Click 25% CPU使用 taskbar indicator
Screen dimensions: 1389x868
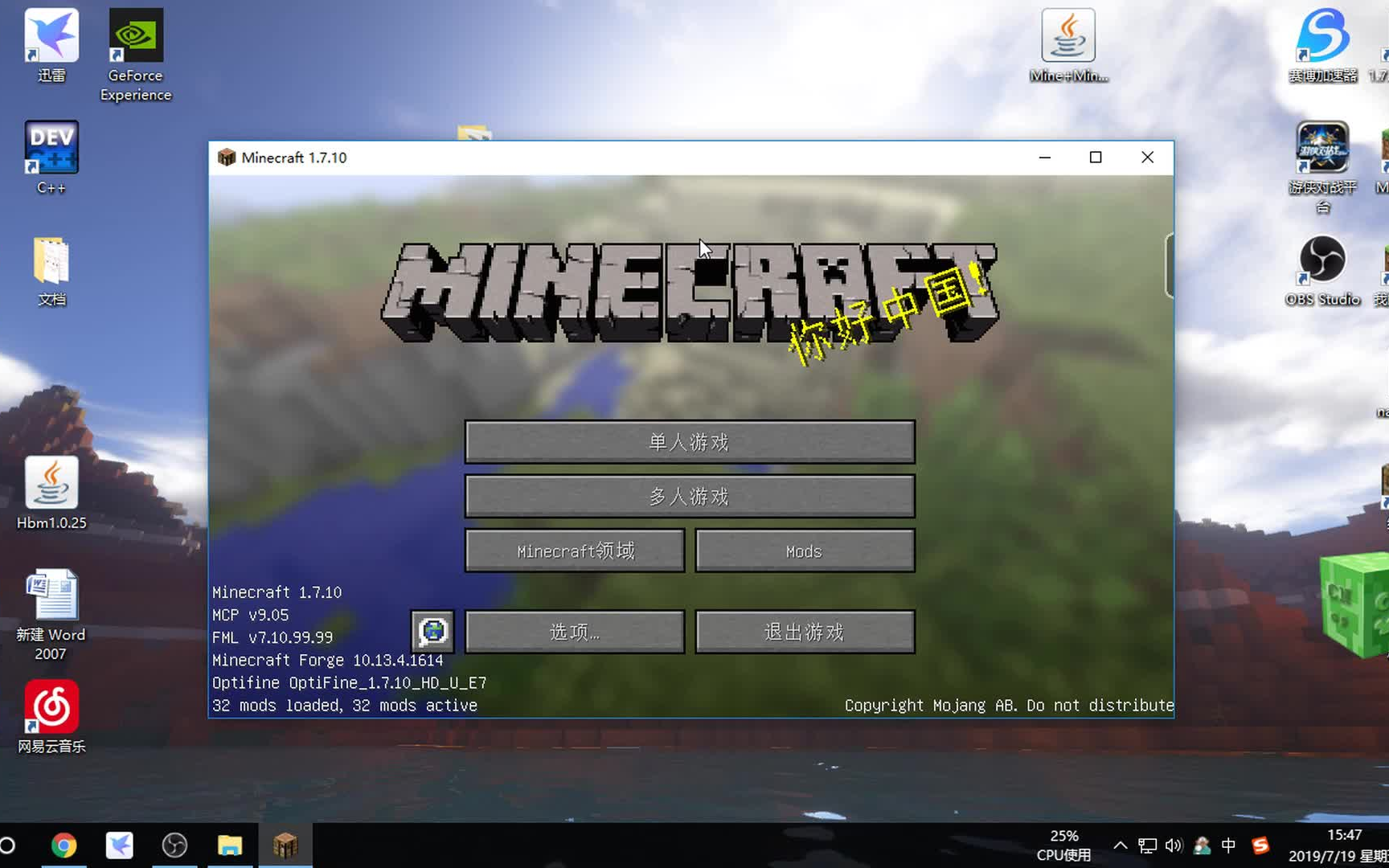[x=1063, y=845]
